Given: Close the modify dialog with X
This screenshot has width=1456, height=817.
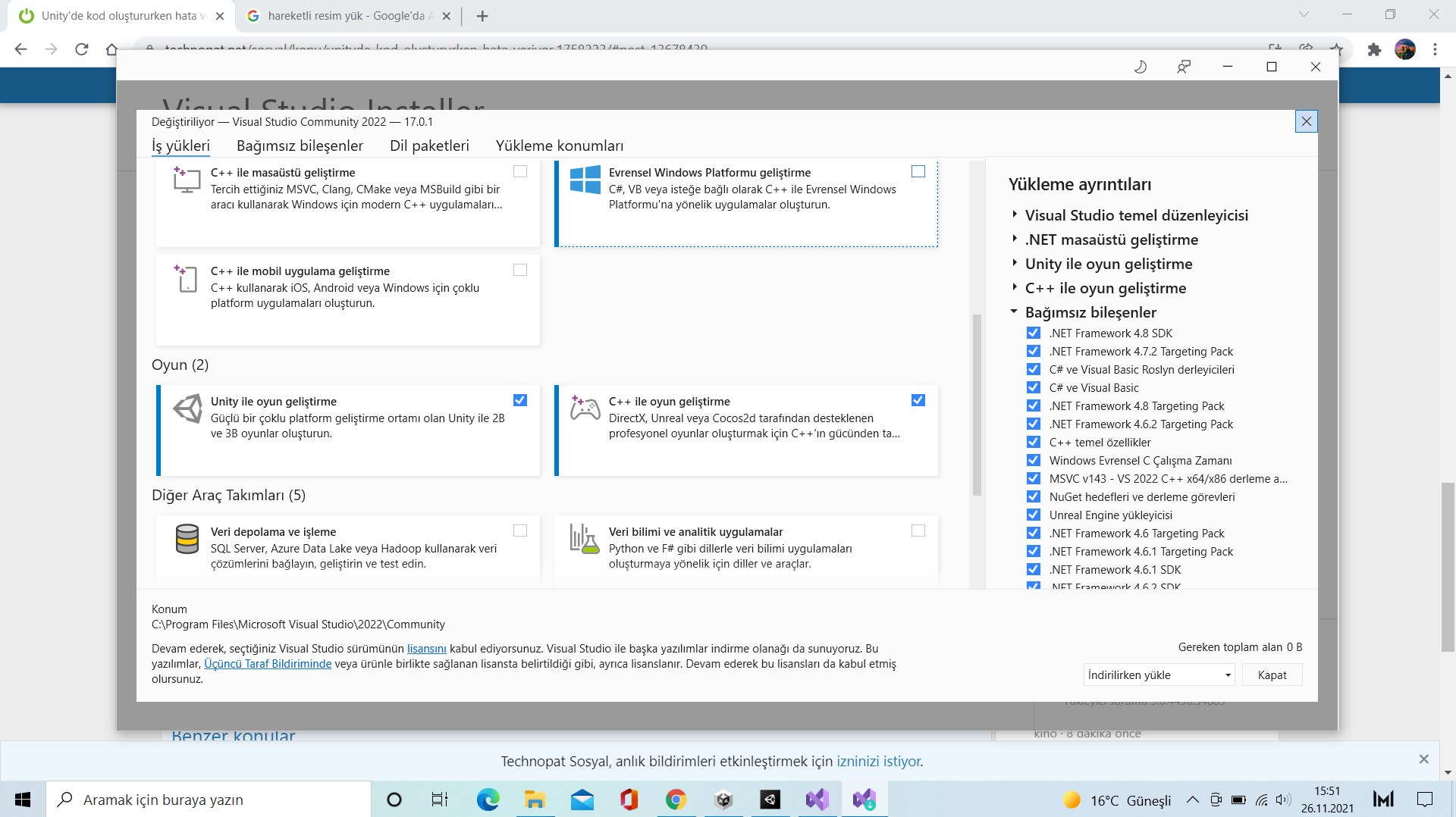Looking at the screenshot, I should [x=1306, y=121].
